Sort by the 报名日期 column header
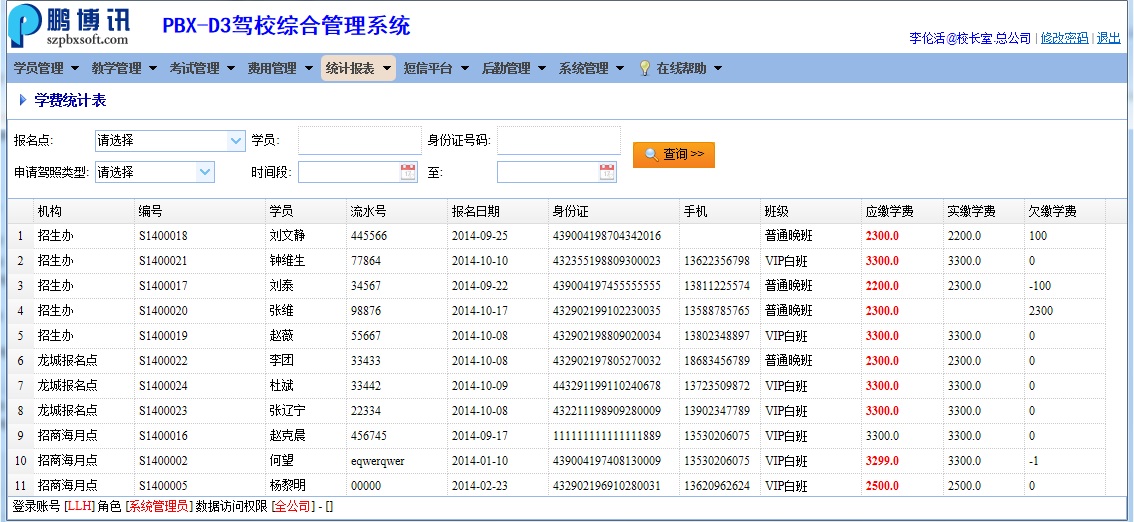This screenshot has height=522, width=1134. click(498, 211)
